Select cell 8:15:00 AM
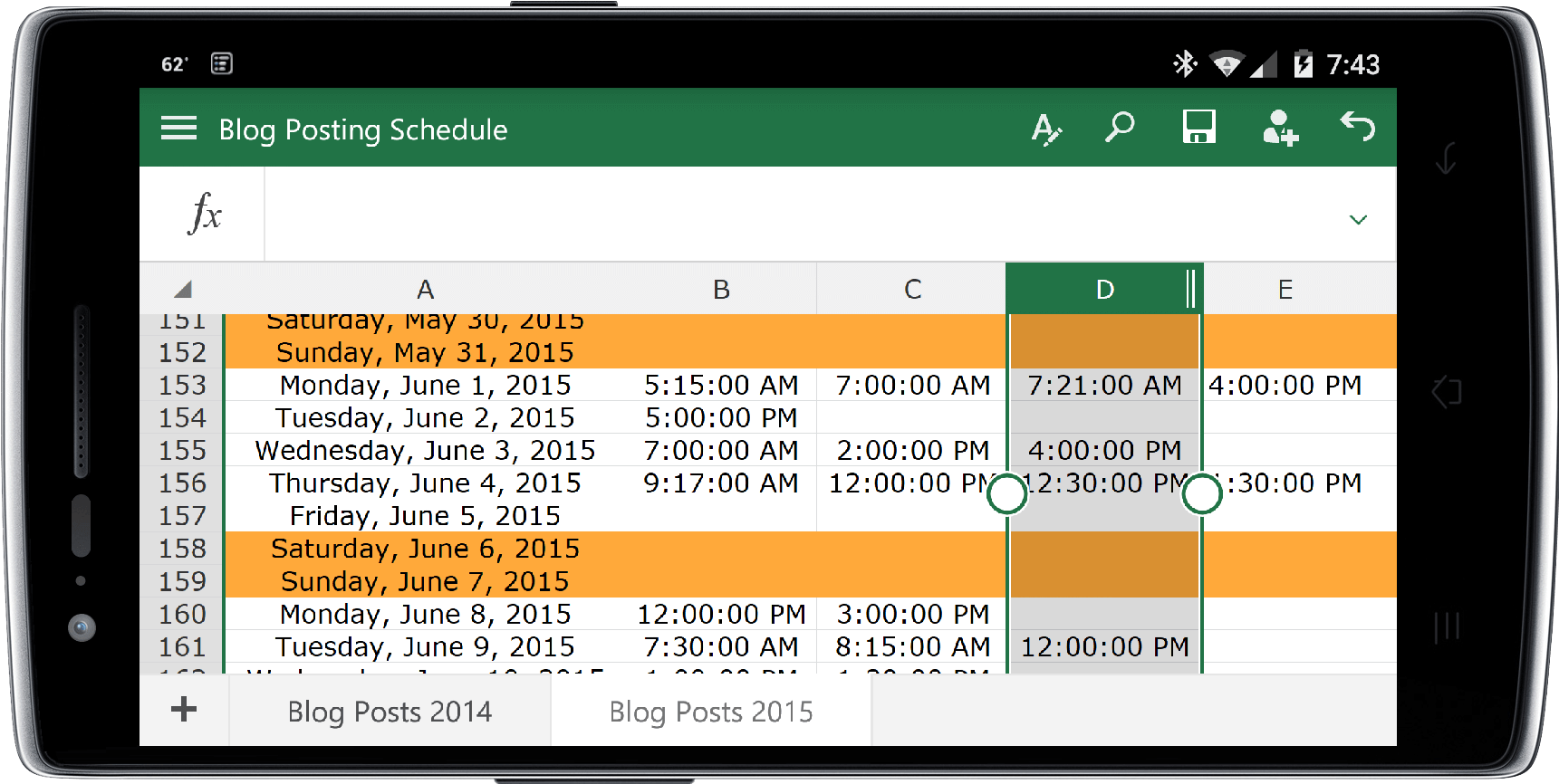Viewport: 1559px width, 784px height. click(x=912, y=646)
